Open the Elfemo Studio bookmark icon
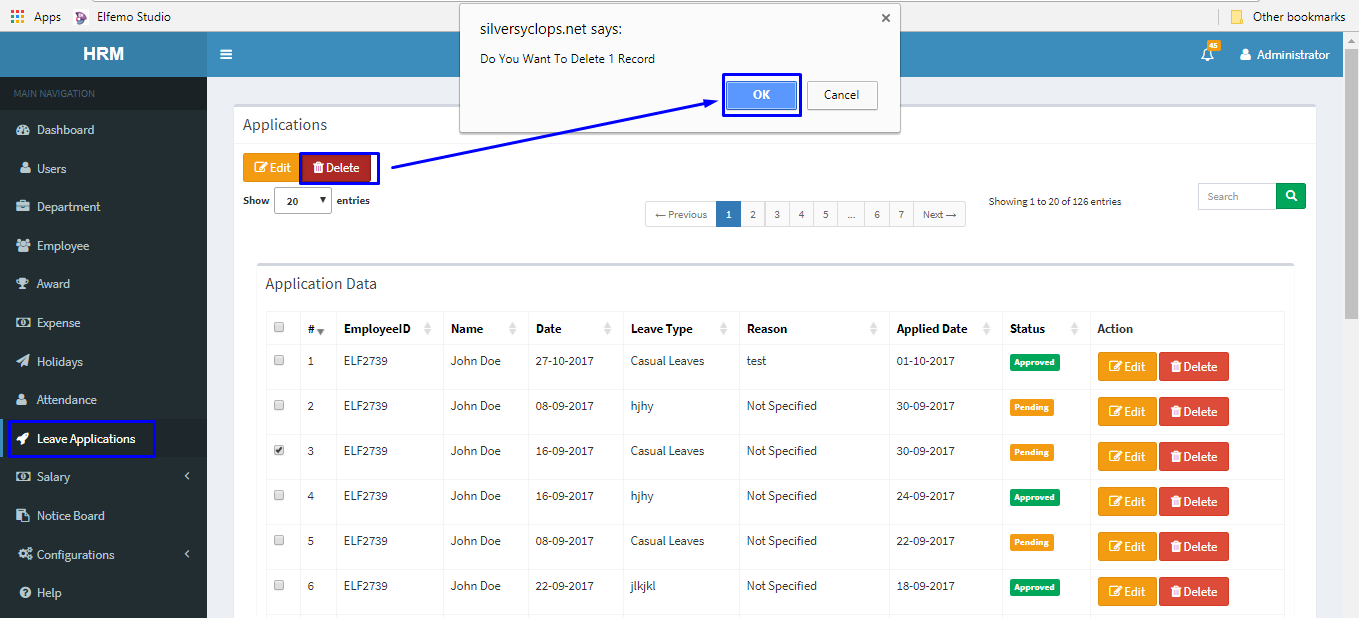This screenshot has height=618, width=1359. click(81, 16)
